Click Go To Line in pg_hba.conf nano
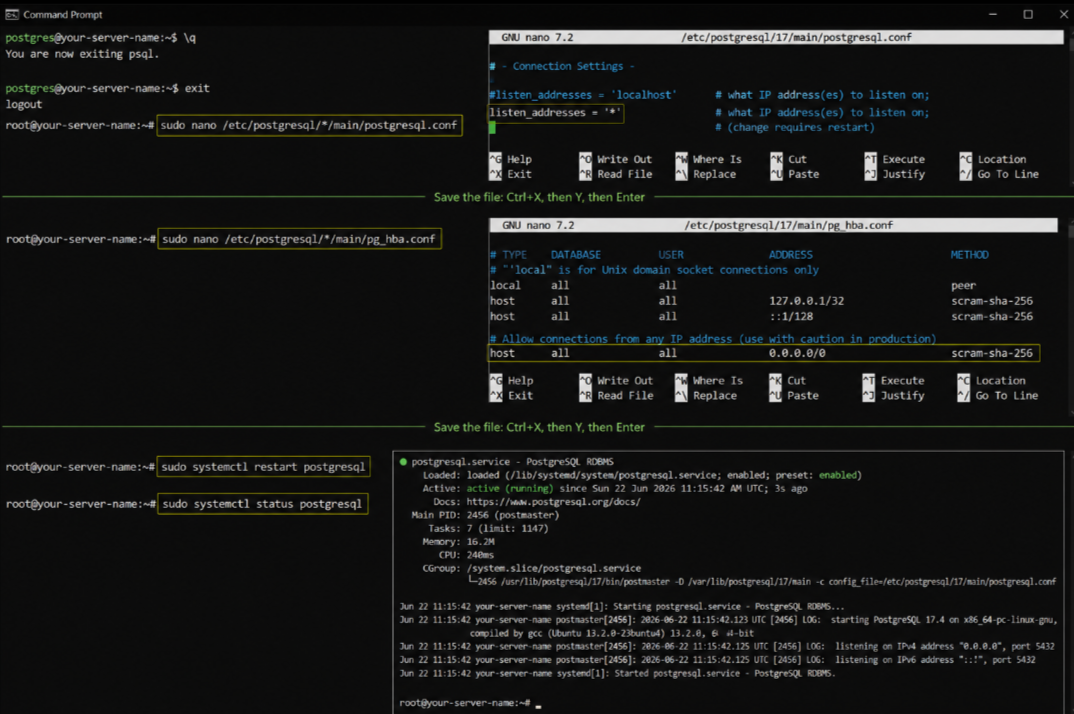The width and height of the screenshot is (1074, 714). point(998,395)
